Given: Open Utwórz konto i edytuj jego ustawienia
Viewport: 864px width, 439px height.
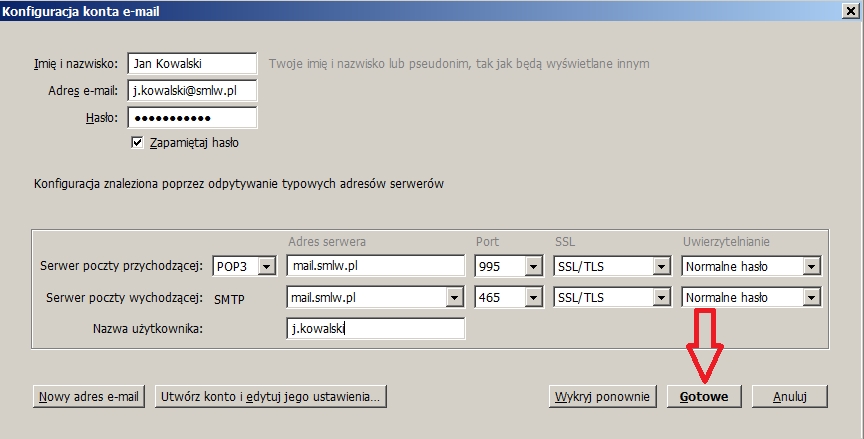Looking at the screenshot, I should click(x=271, y=396).
